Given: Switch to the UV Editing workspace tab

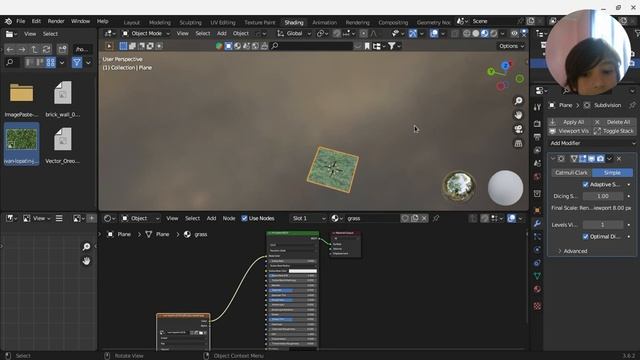Looking at the screenshot, I should pyautogui.click(x=223, y=22).
